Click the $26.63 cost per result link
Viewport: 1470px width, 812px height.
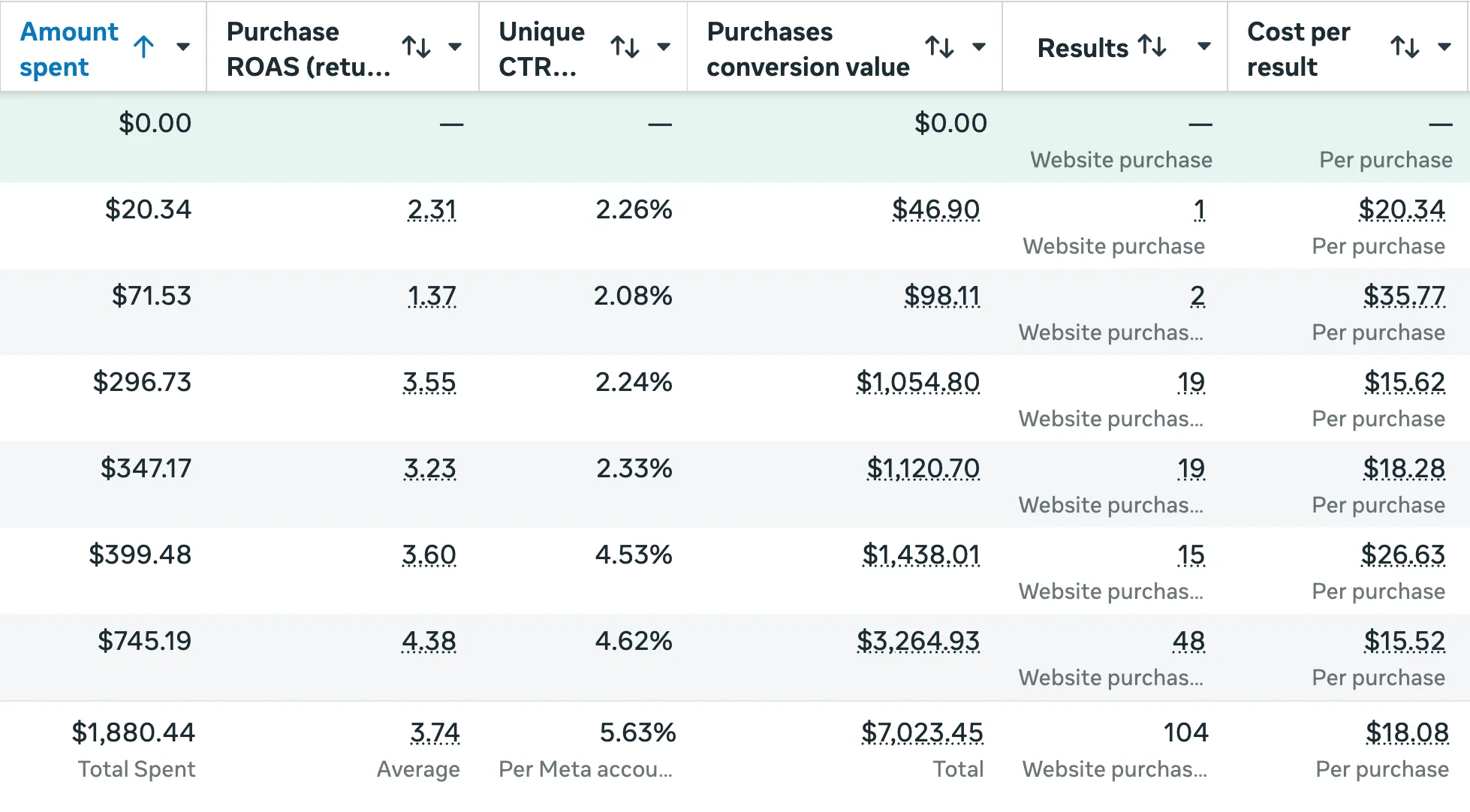tap(1403, 555)
